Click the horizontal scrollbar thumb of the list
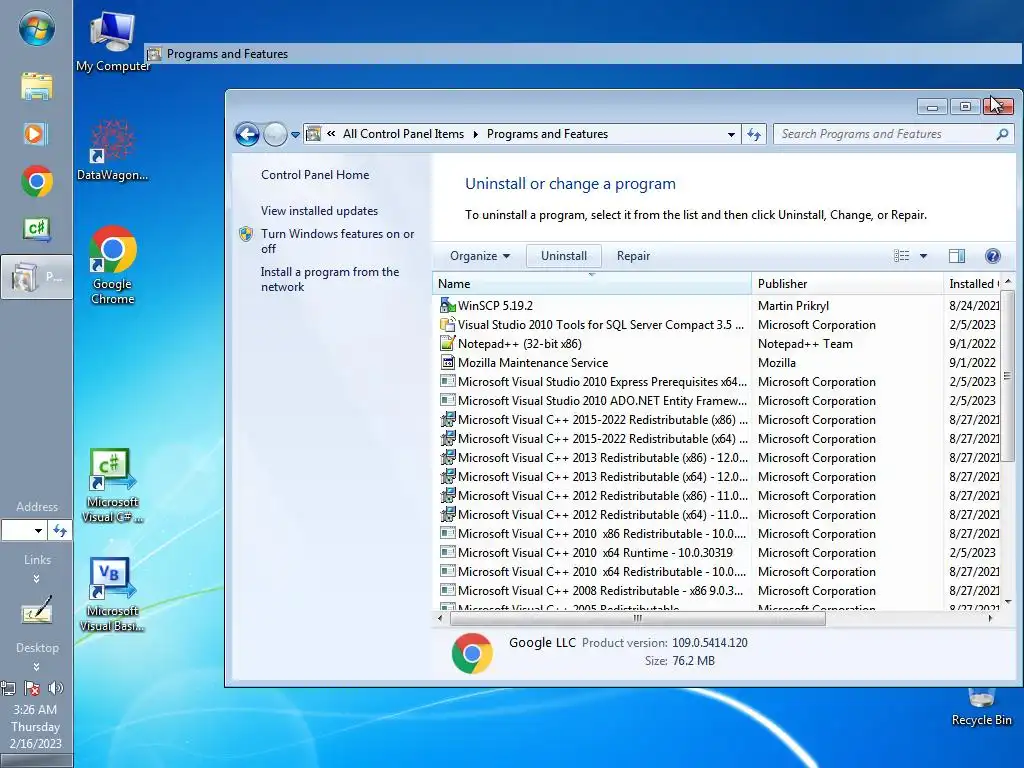1024x768 pixels. pyautogui.click(x=637, y=618)
